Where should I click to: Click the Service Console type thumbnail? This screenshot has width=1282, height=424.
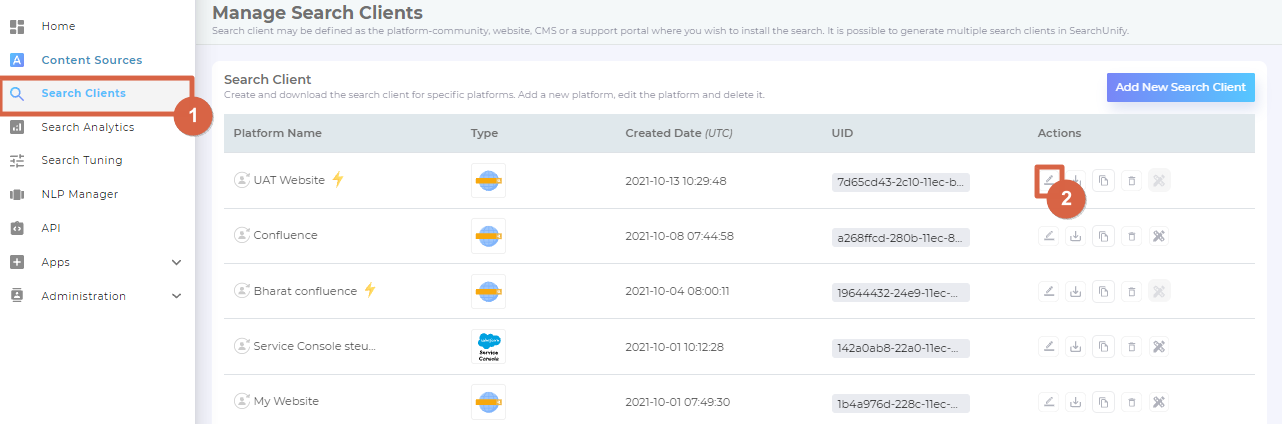pyautogui.click(x=488, y=346)
